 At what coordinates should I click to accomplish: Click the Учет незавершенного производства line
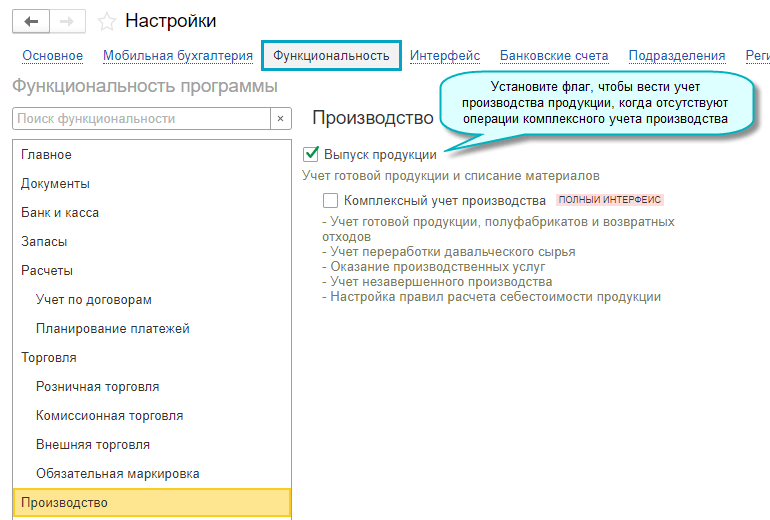[437, 282]
